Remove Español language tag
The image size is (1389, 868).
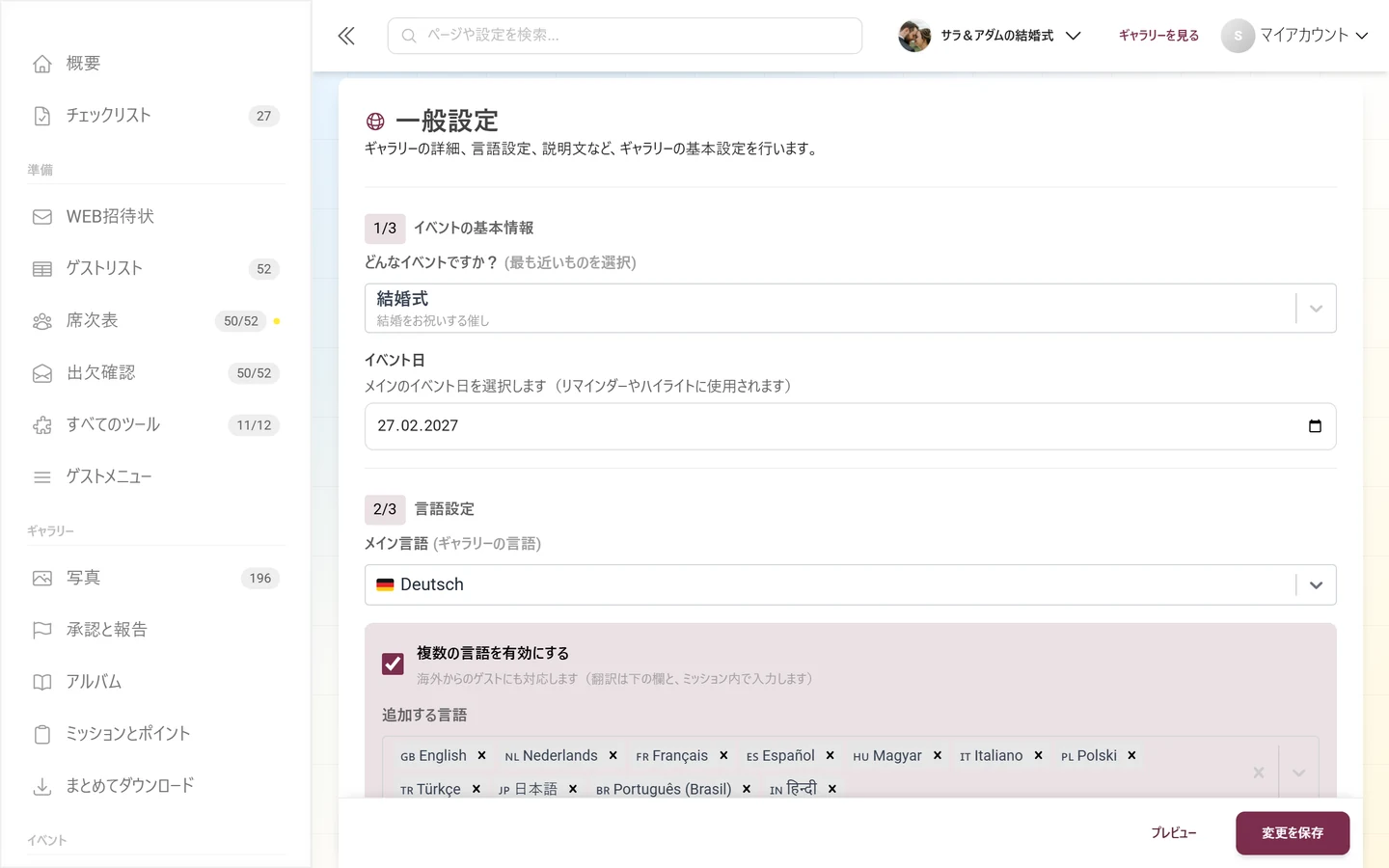pos(830,755)
